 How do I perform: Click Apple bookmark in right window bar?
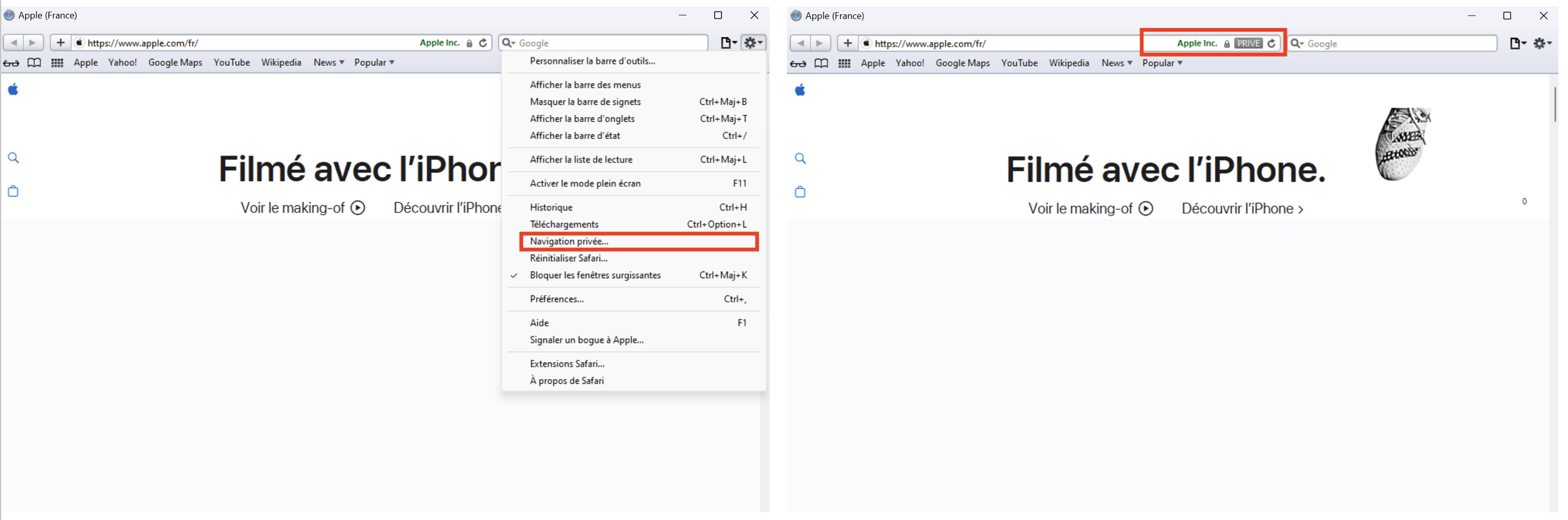click(873, 63)
